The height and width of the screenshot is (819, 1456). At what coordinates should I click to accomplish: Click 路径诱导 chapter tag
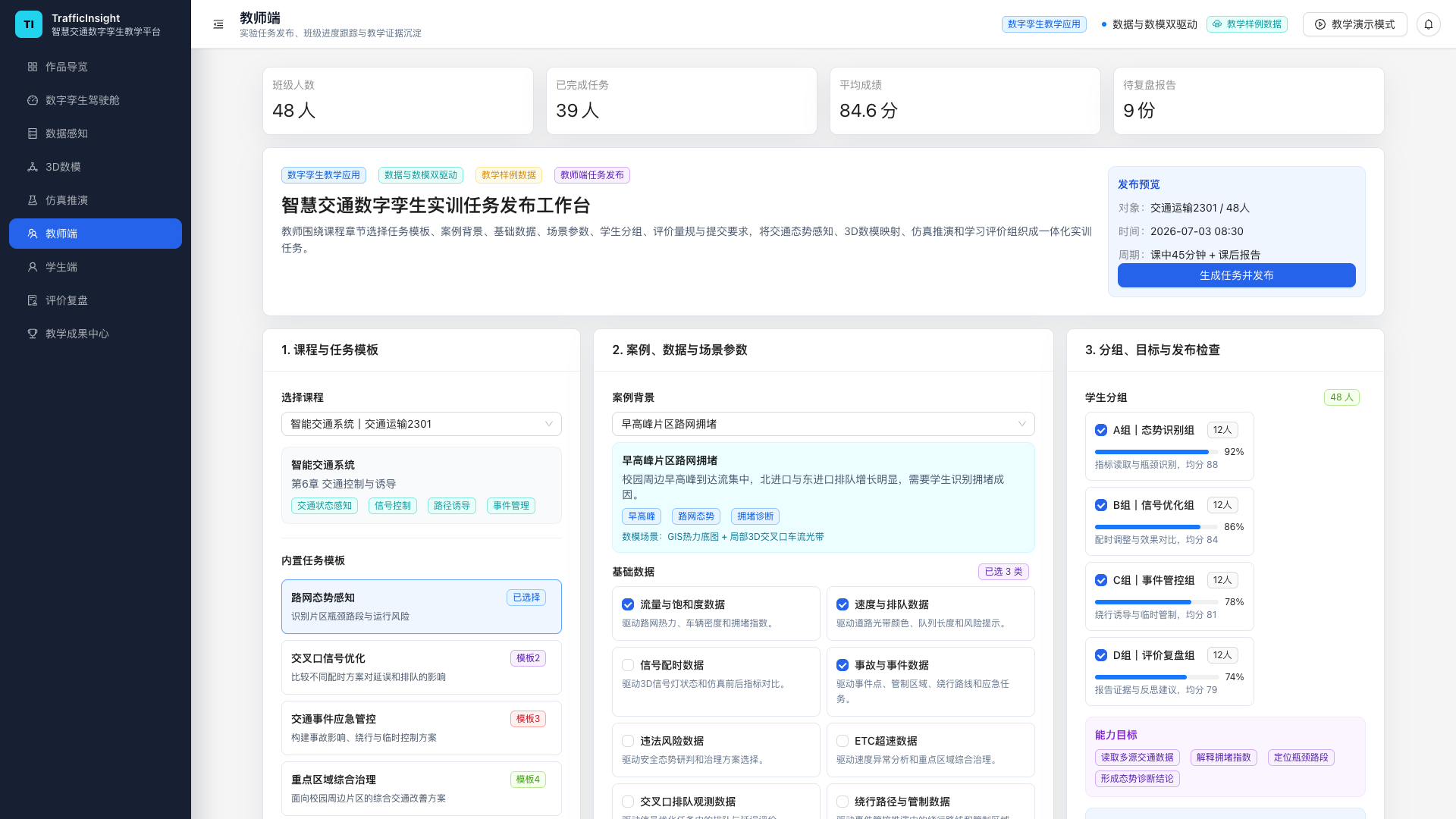tap(452, 506)
